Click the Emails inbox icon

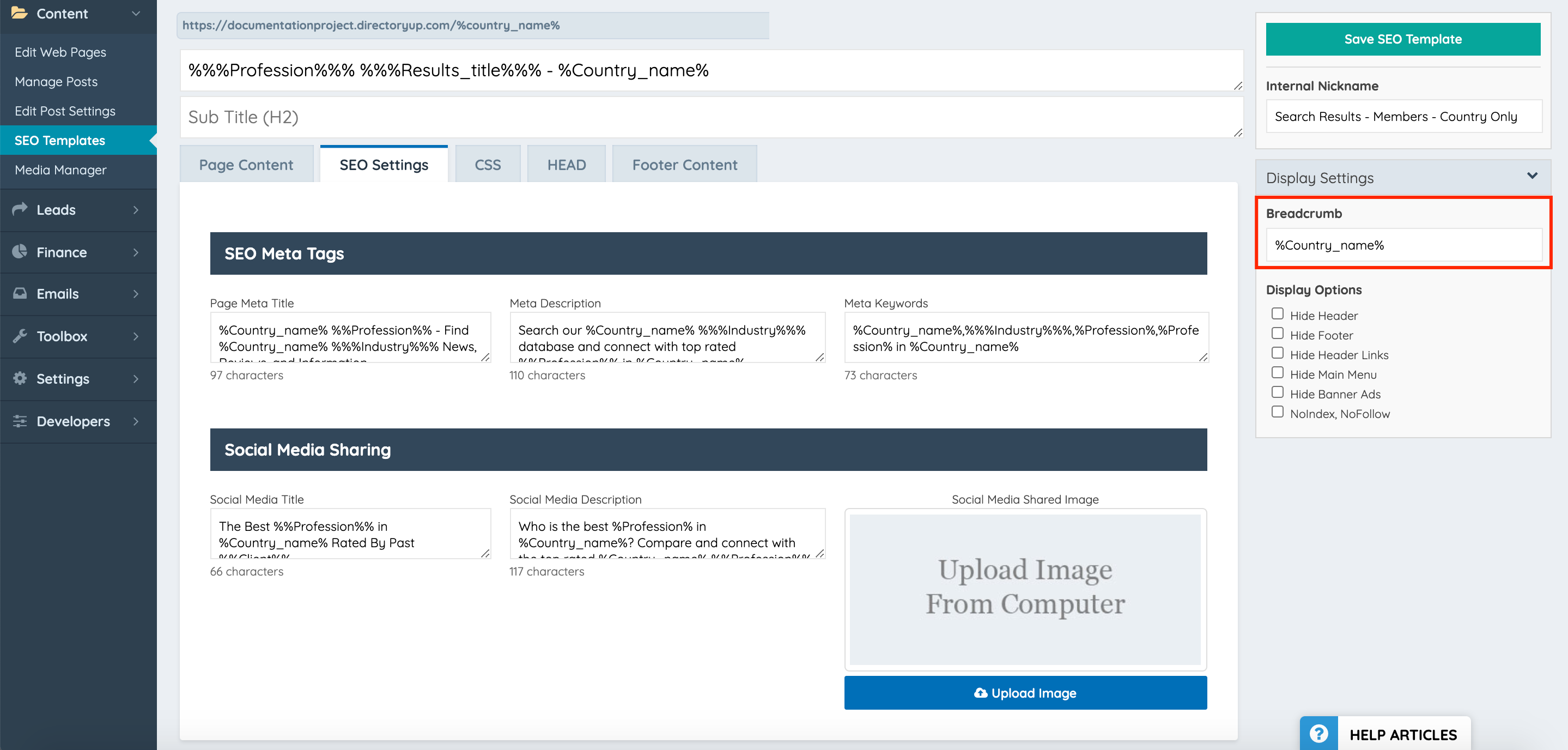pyautogui.click(x=20, y=293)
